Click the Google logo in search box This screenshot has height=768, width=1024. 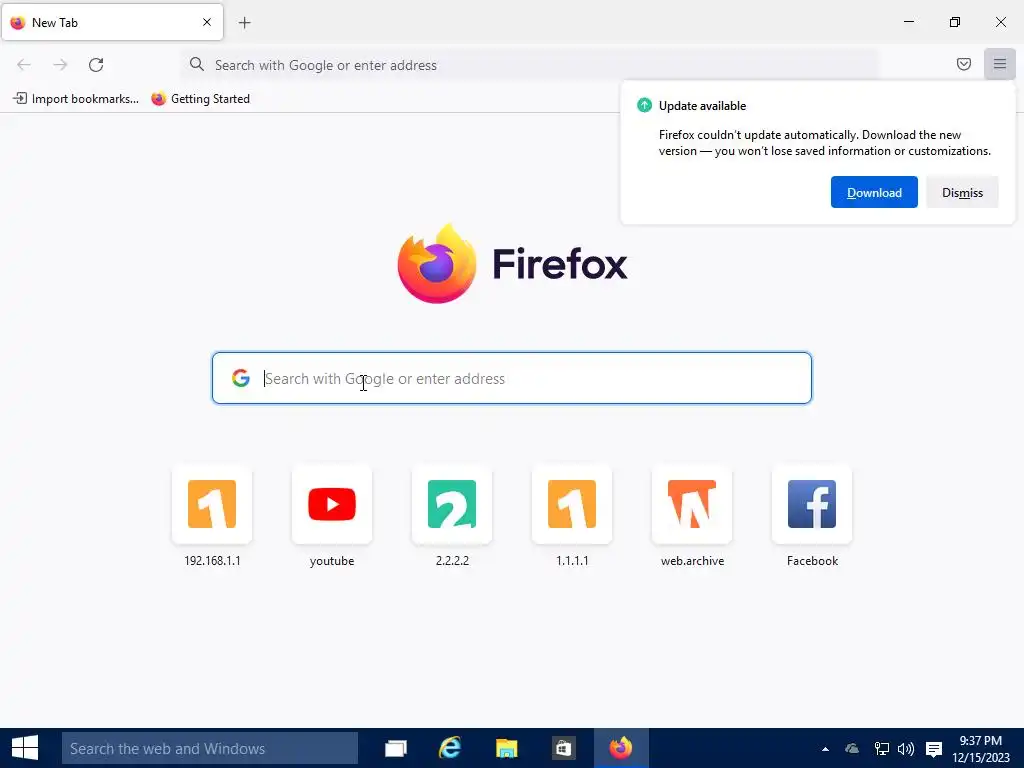point(240,378)
